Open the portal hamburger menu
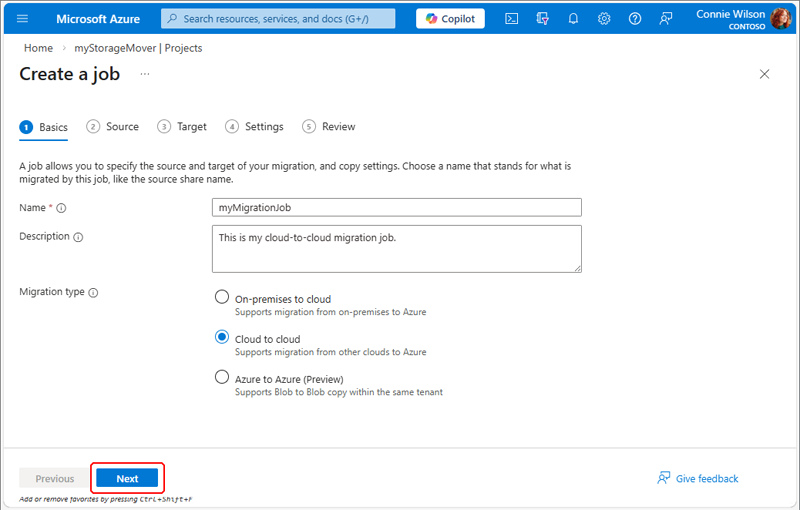The height and width of the screenshot is (510, 800). (x=22, y=19)
